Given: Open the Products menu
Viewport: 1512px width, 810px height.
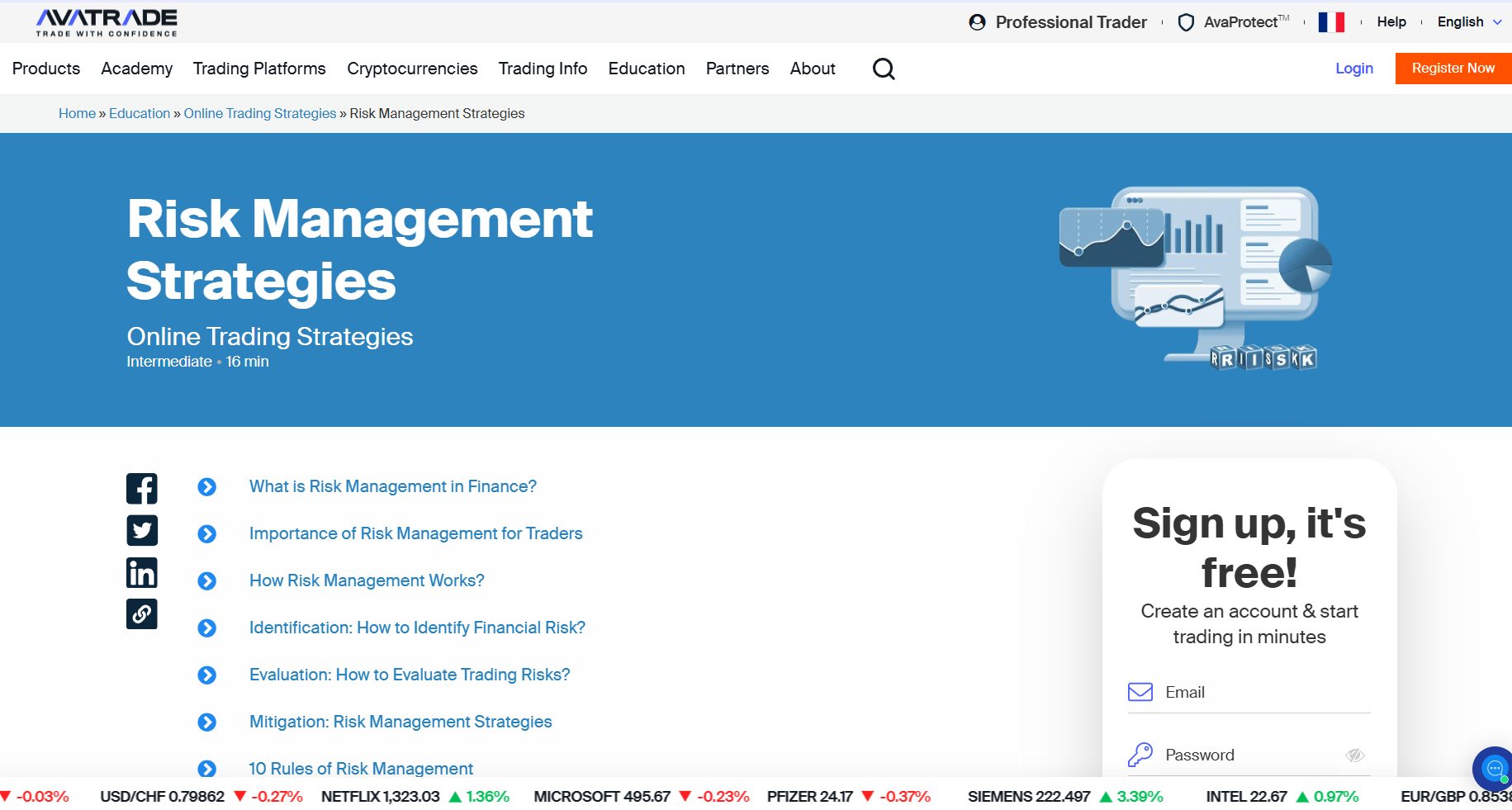Looking at the screenshot, I should [x=46, y=69].
